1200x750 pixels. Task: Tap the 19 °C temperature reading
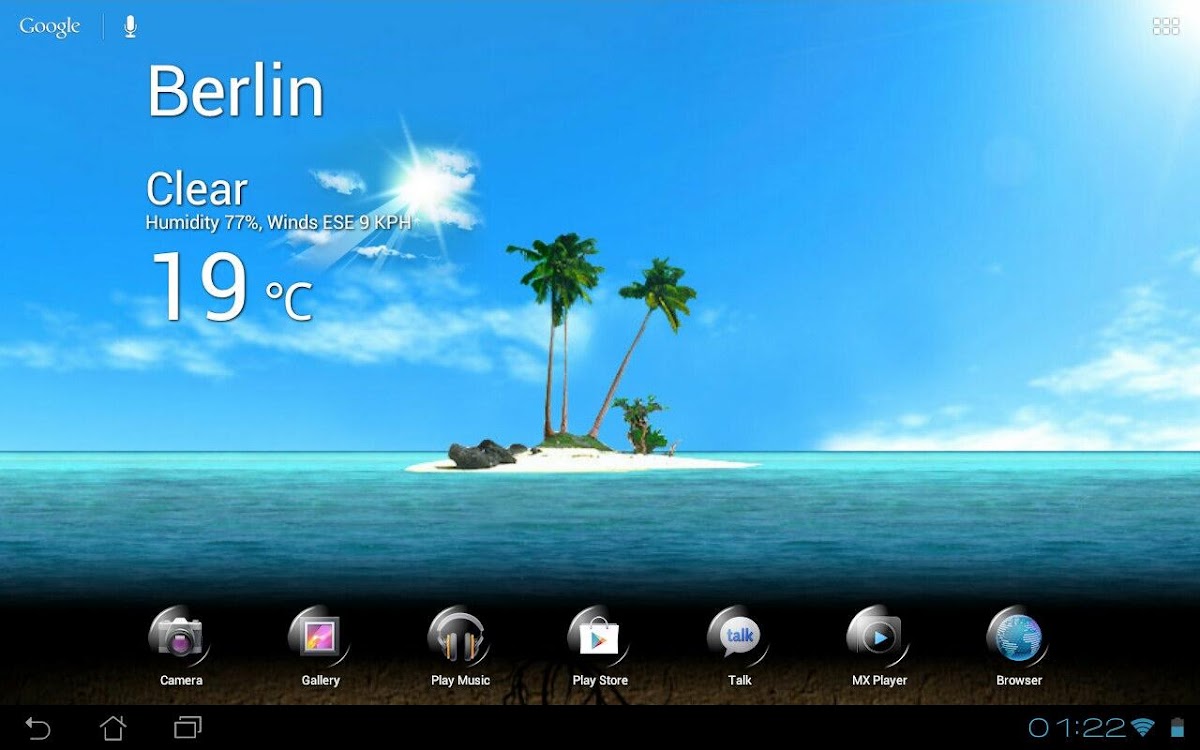coord(230,288)
